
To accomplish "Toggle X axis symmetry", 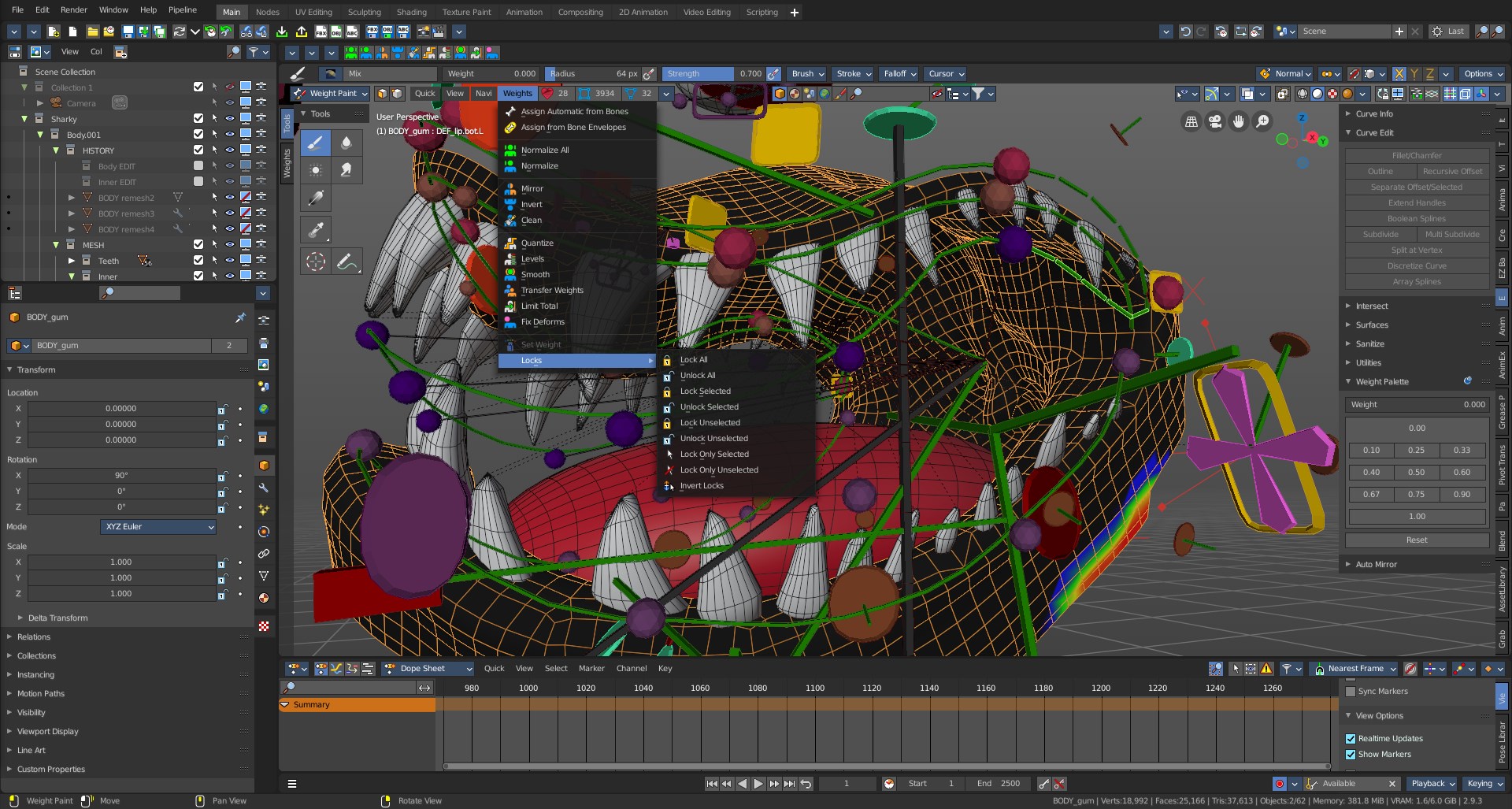I will [1399, 74].
